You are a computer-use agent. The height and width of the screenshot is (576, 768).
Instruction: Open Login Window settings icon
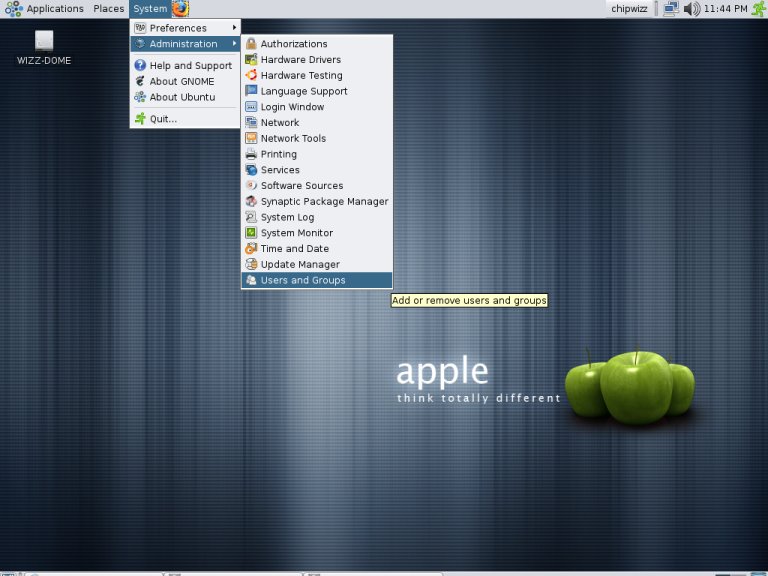pos(251,106)
